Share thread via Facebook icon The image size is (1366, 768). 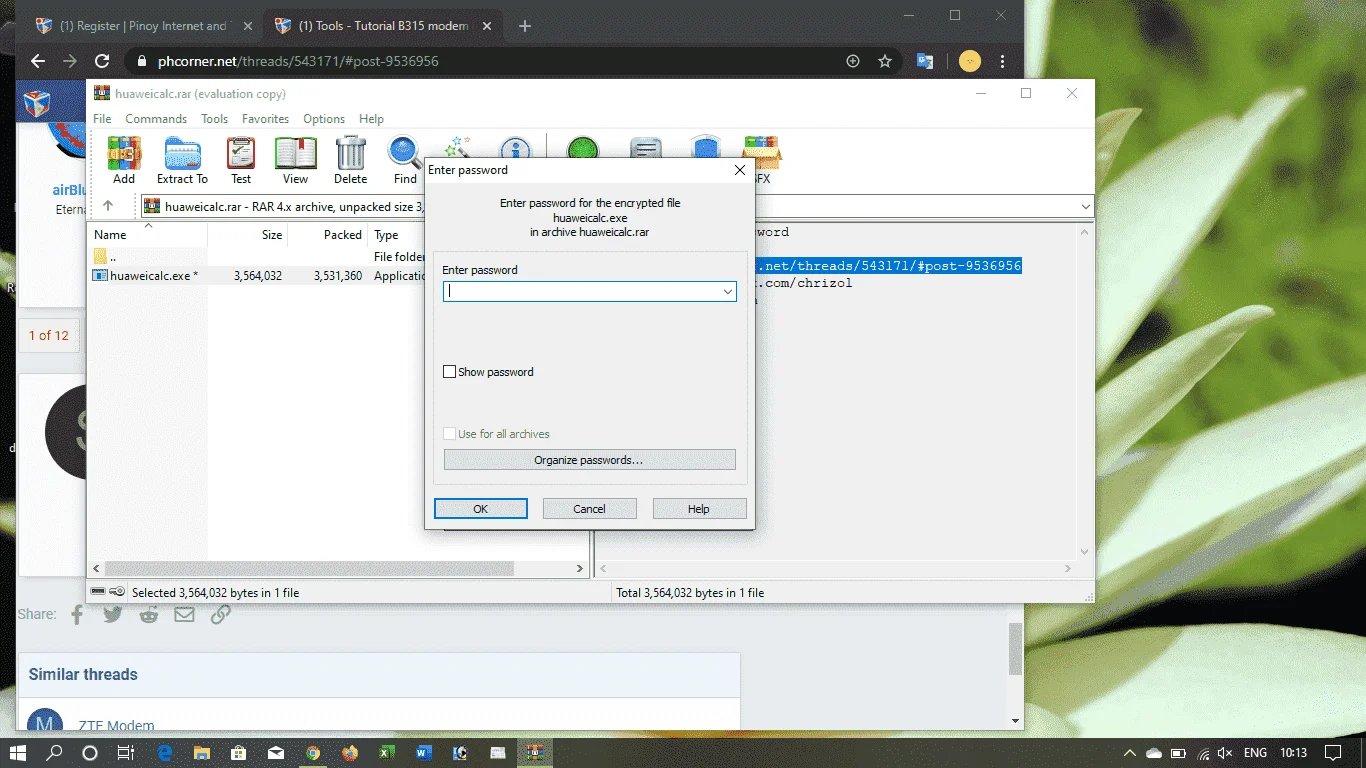tap(77, 614)
